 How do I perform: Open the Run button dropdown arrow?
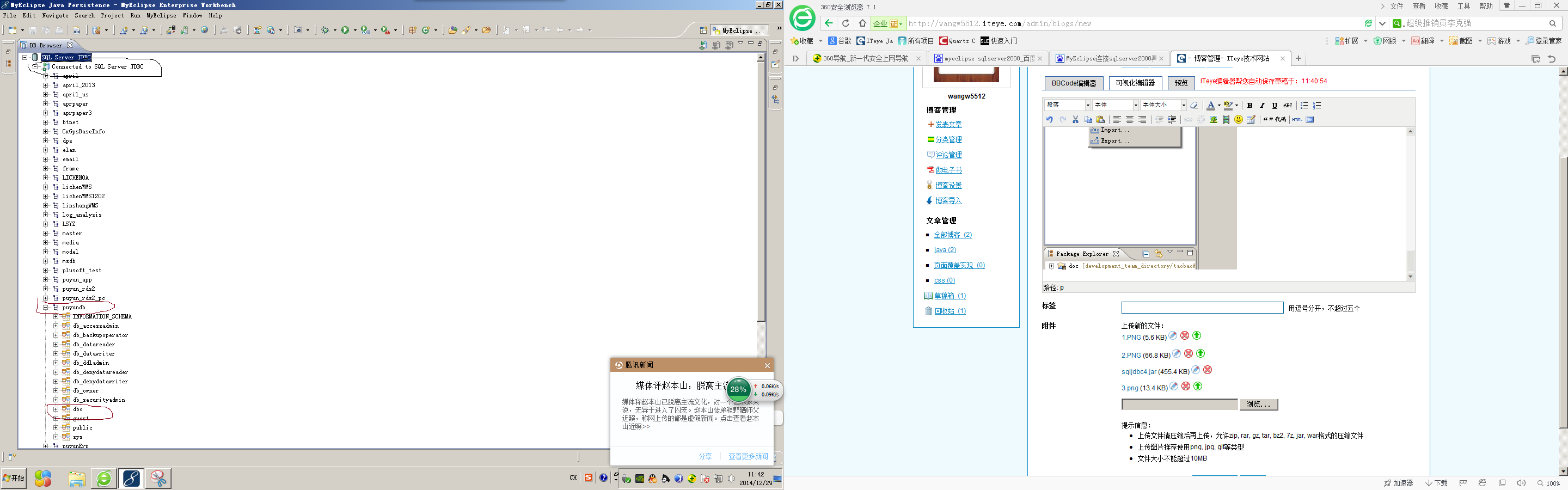[x=356, y=30]
